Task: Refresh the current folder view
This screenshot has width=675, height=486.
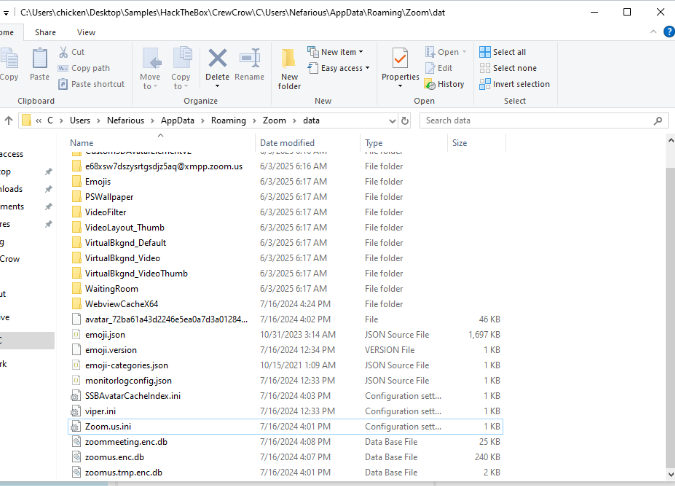Action: click(405, 121)
